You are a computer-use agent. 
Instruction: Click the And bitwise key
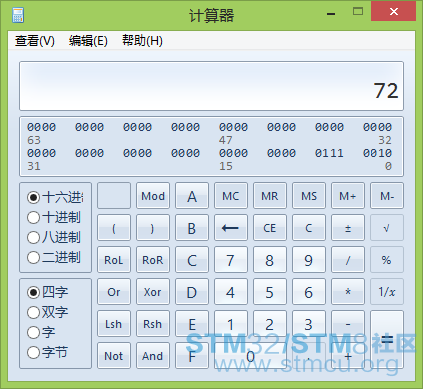(153, 356)
